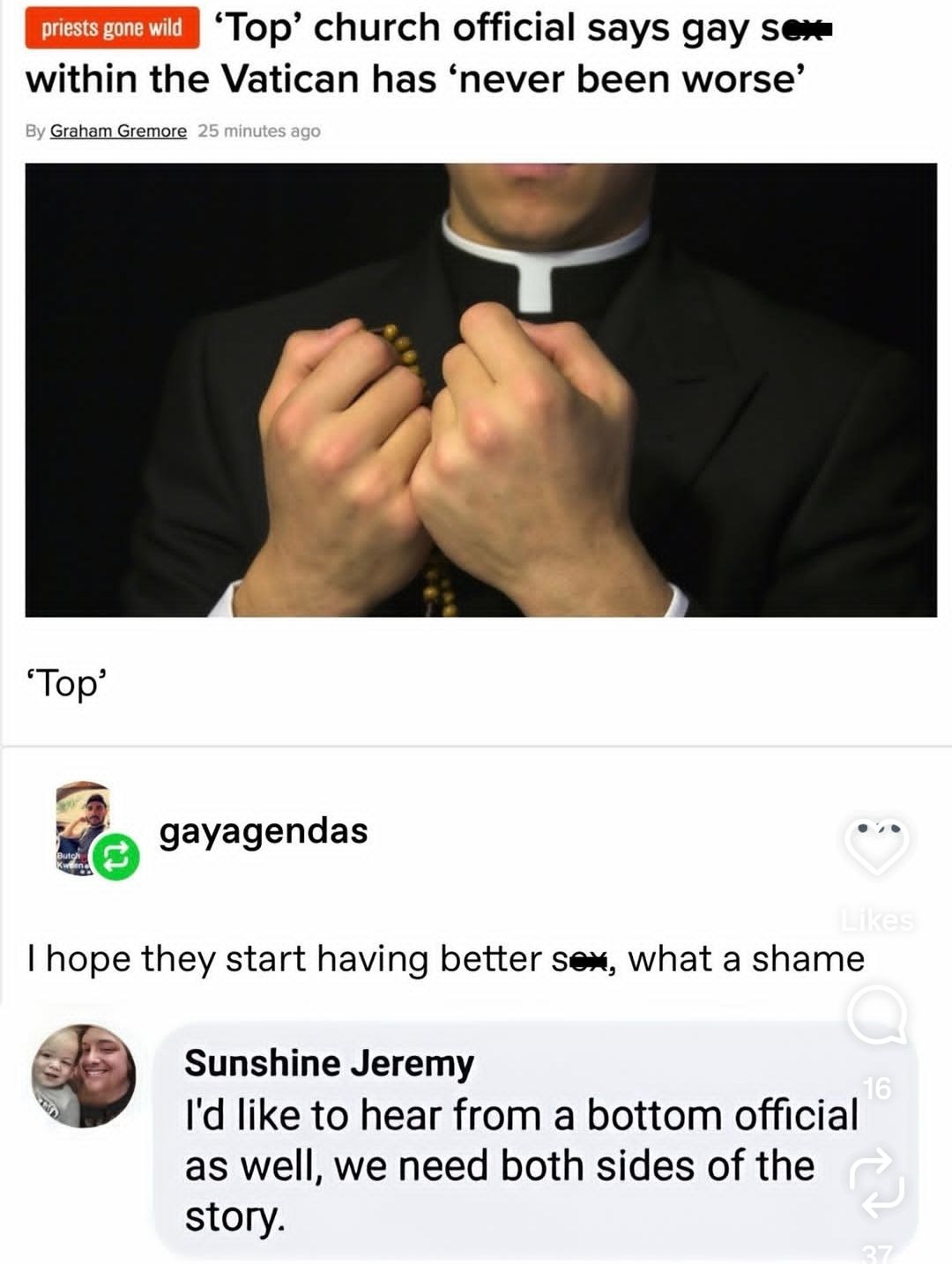This screenshot has width=952, height=1264.
Task: Tap the repost arrows icon
Action: click(877, 1183)
